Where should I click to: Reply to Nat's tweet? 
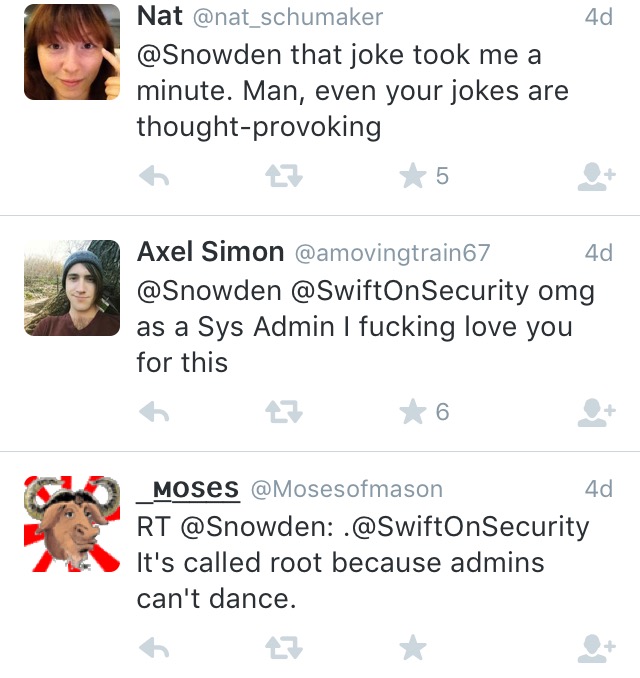(x=153, y=177)
